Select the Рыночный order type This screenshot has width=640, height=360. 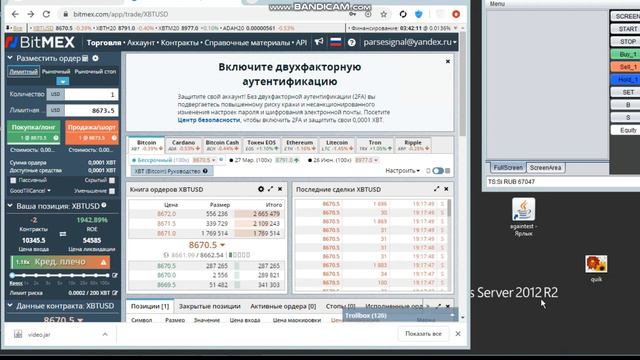(x=56, y=71)
